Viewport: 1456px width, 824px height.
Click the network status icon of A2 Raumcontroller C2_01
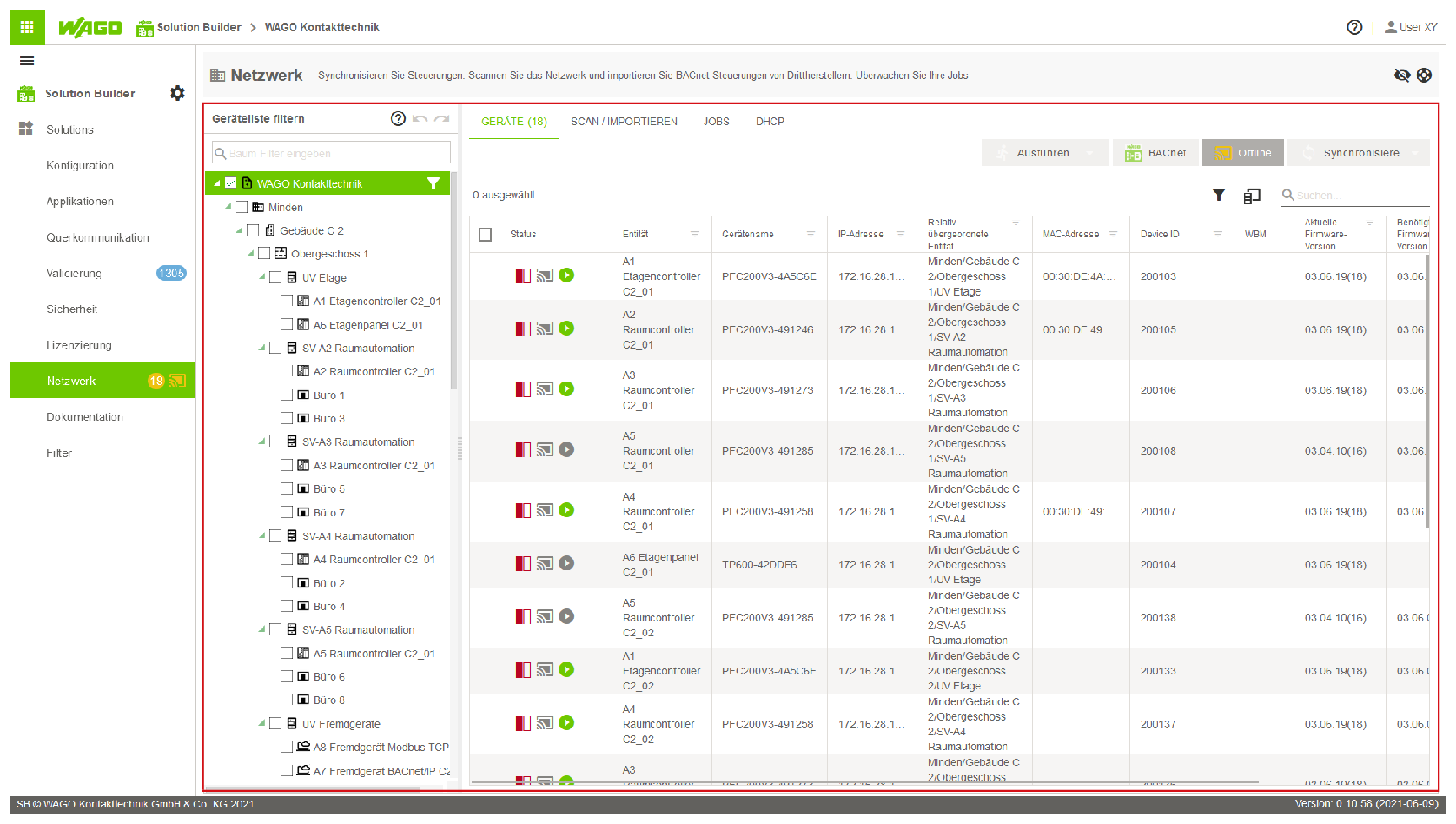545,329
